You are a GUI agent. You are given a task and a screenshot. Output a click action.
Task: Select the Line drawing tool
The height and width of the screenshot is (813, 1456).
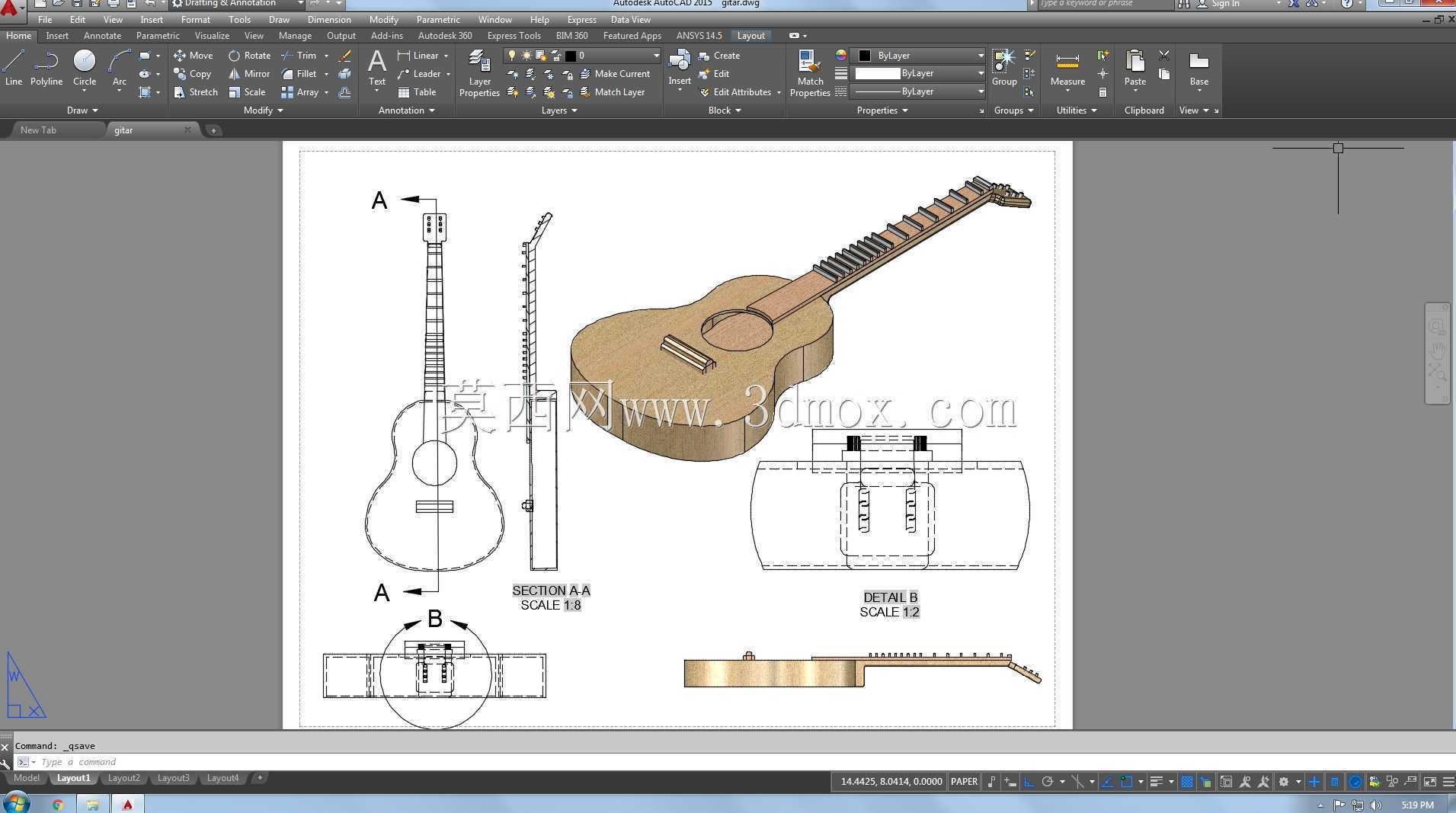(x=14, y=68)
